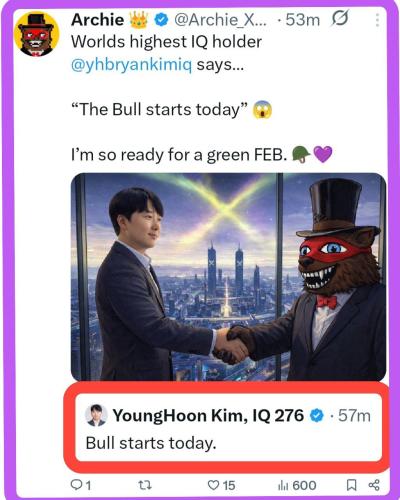Click YoungHoon Kim's small avatar
This screenshot has width=400, height=500.
point(96,415)
